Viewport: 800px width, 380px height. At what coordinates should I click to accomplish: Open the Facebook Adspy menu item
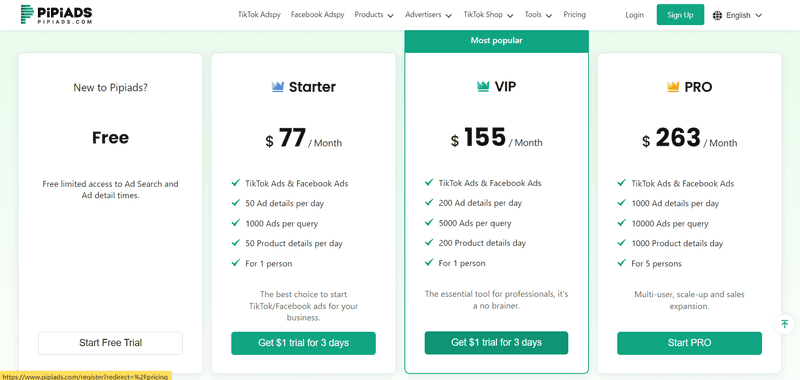point(317,15)
